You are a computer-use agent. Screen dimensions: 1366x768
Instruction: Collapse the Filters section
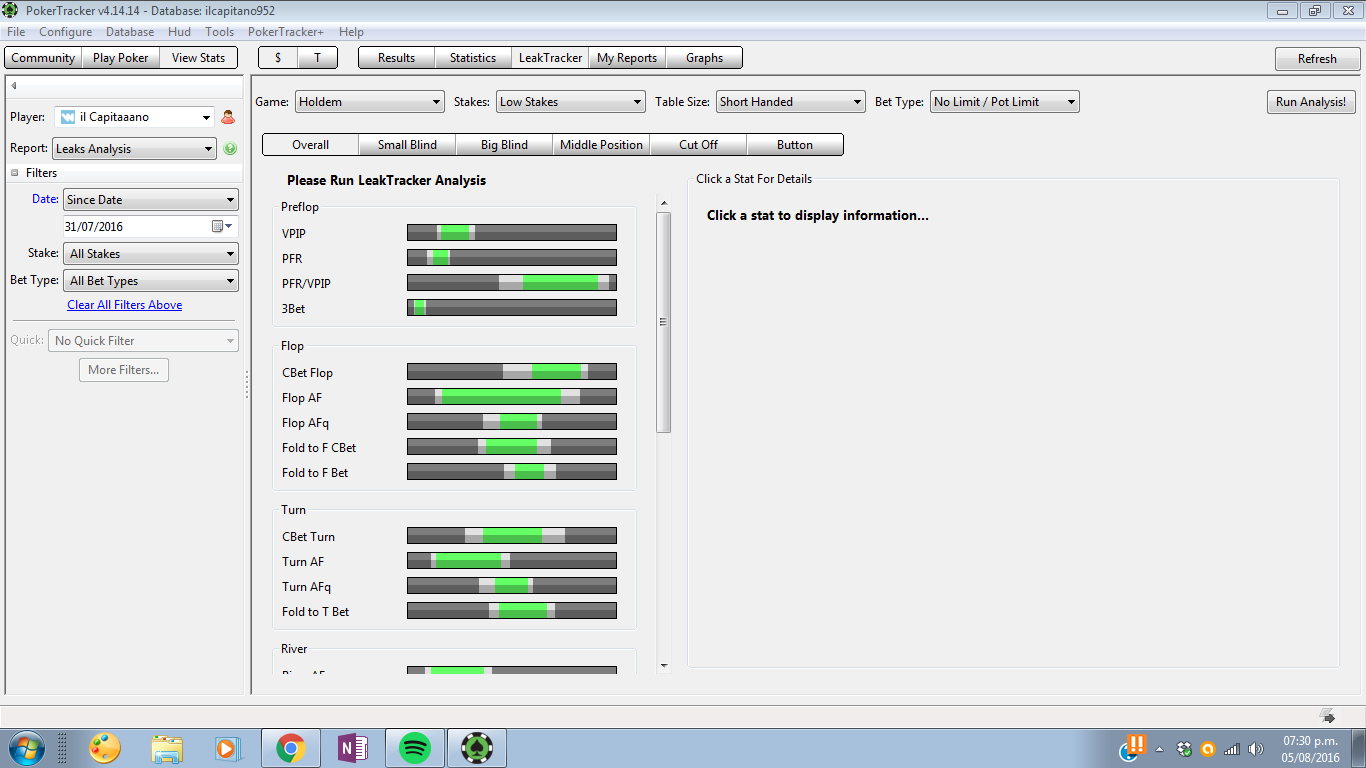15,173
